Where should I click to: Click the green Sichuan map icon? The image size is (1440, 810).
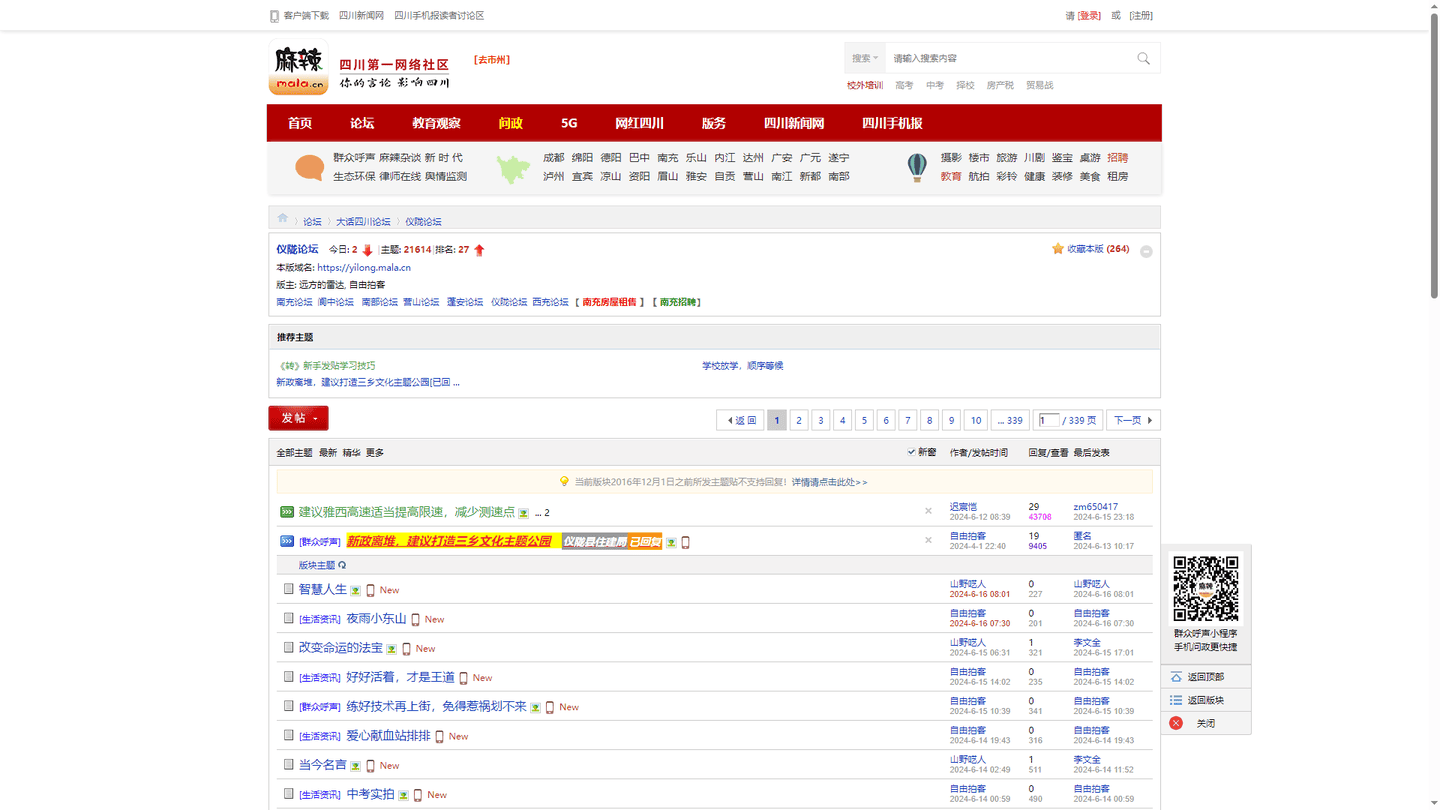coord(513,168)
